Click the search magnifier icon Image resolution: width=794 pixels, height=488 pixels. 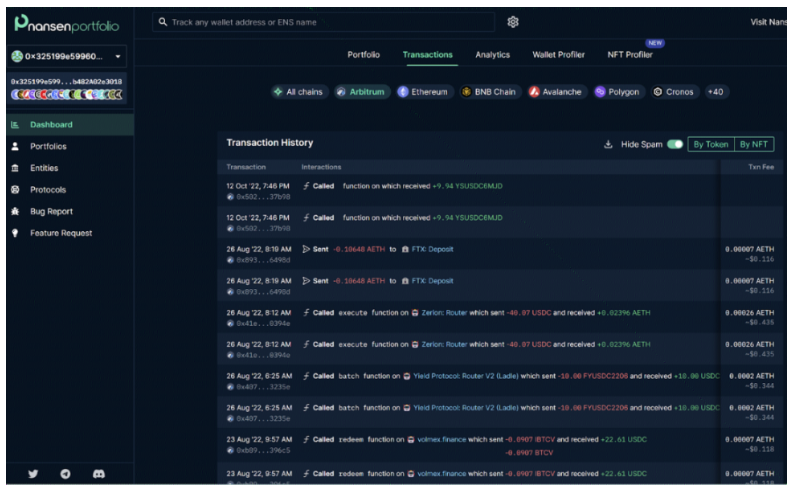163,22
